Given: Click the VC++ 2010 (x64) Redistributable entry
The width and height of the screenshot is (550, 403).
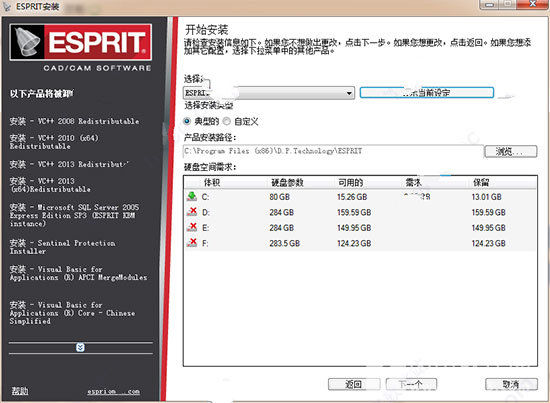Looking at the screenshot, I should click(x=54, y=142).
